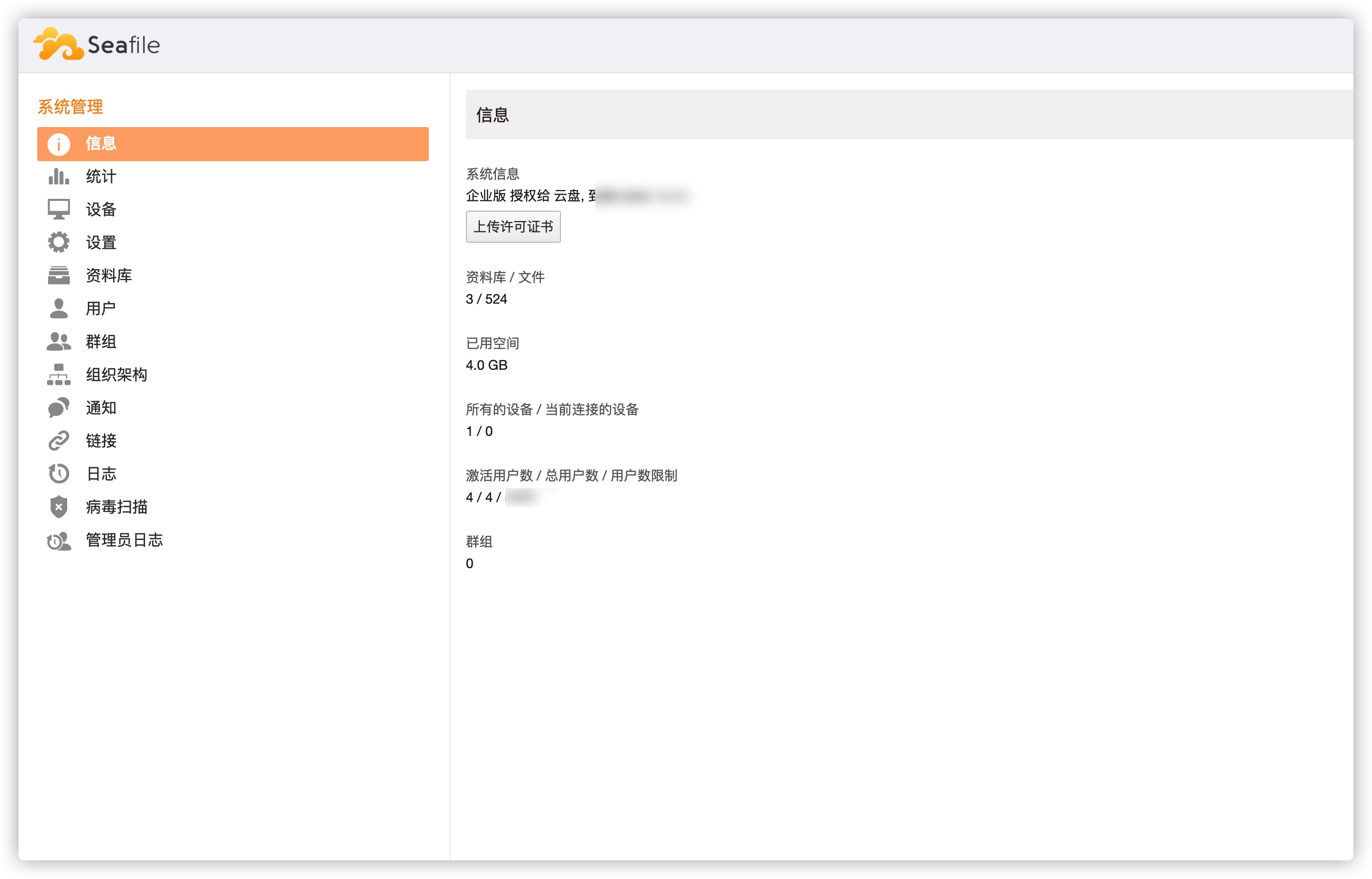Click the 病毒扫描 shield icon
1372x879 pixels.
(59, 507)
